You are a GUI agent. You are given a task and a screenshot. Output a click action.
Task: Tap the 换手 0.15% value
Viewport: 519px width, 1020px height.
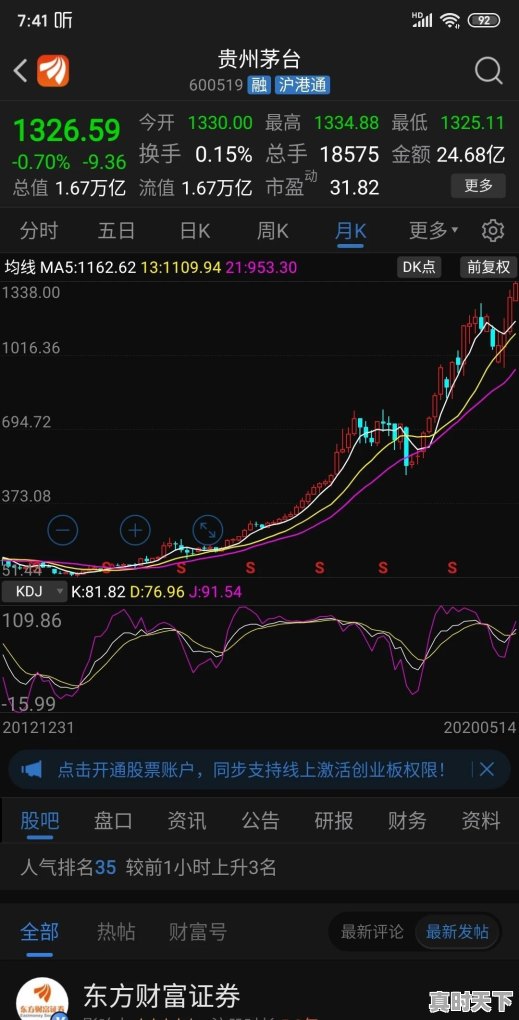click(x=223, y=154)
